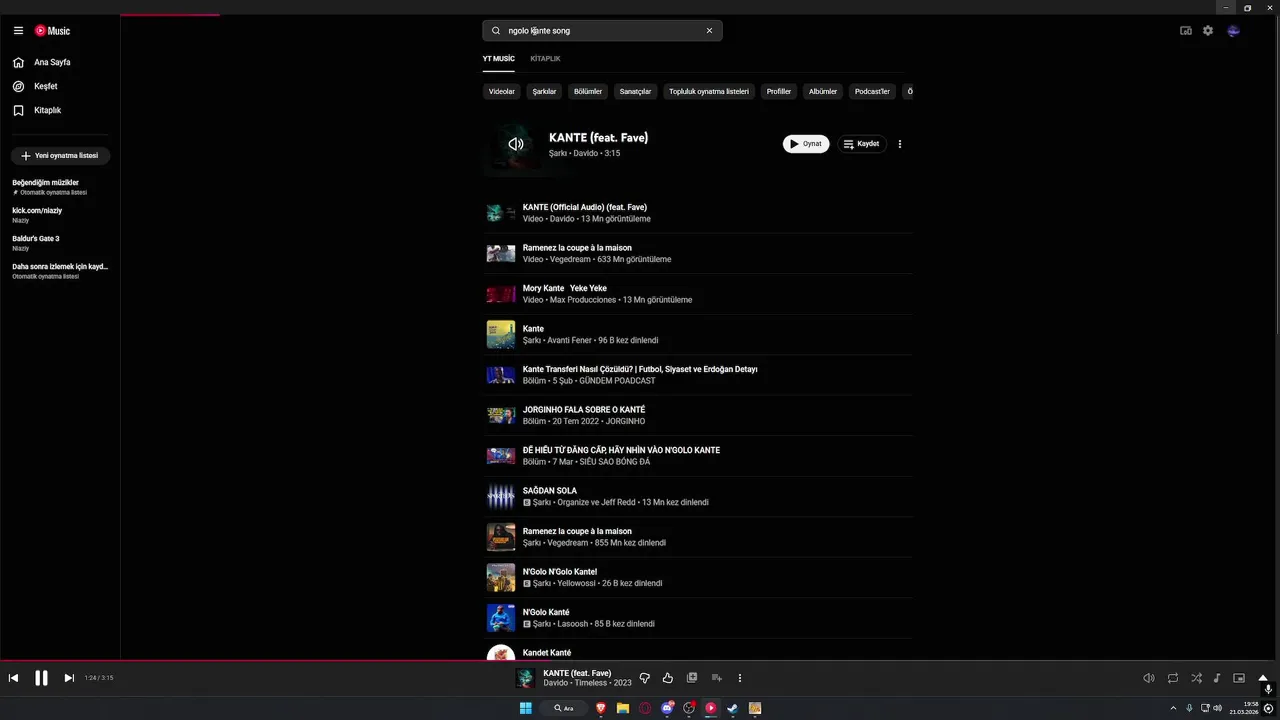
Task: Add playing song to a playlist
Action: 716,678
